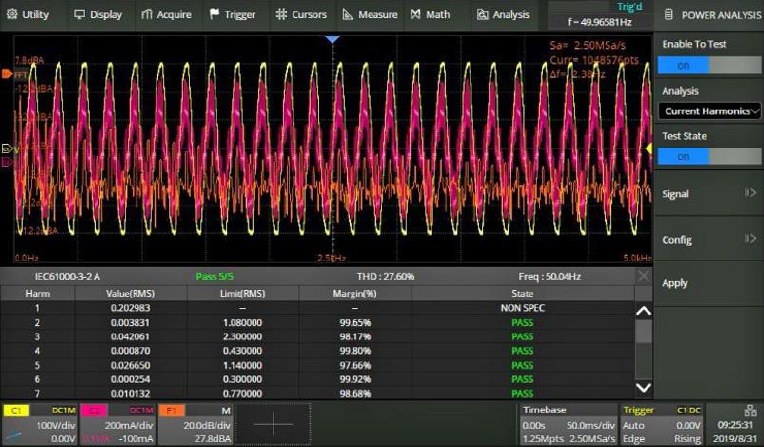Open the Display menu
764x447 pixels.
(98, 15)
